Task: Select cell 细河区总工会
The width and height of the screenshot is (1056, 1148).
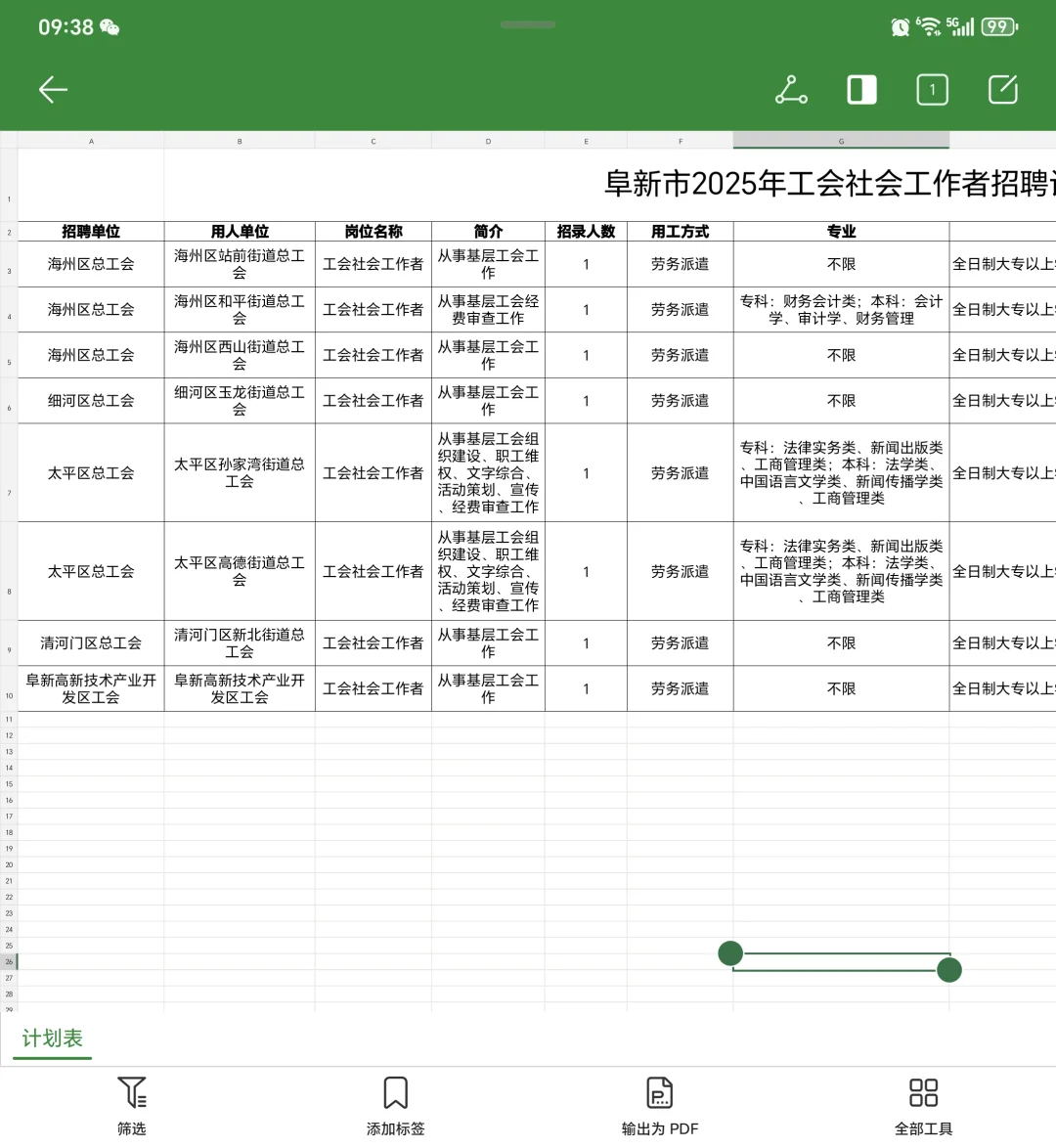Action: pos(92,401)
